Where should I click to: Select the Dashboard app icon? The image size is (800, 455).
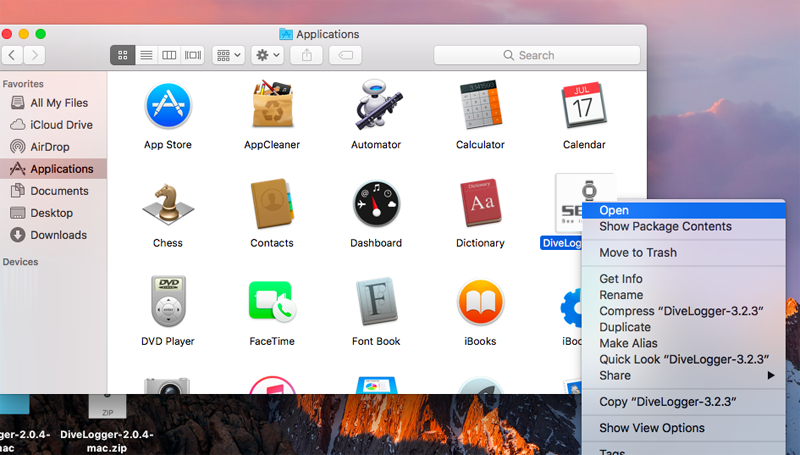(x=377, y=204)
